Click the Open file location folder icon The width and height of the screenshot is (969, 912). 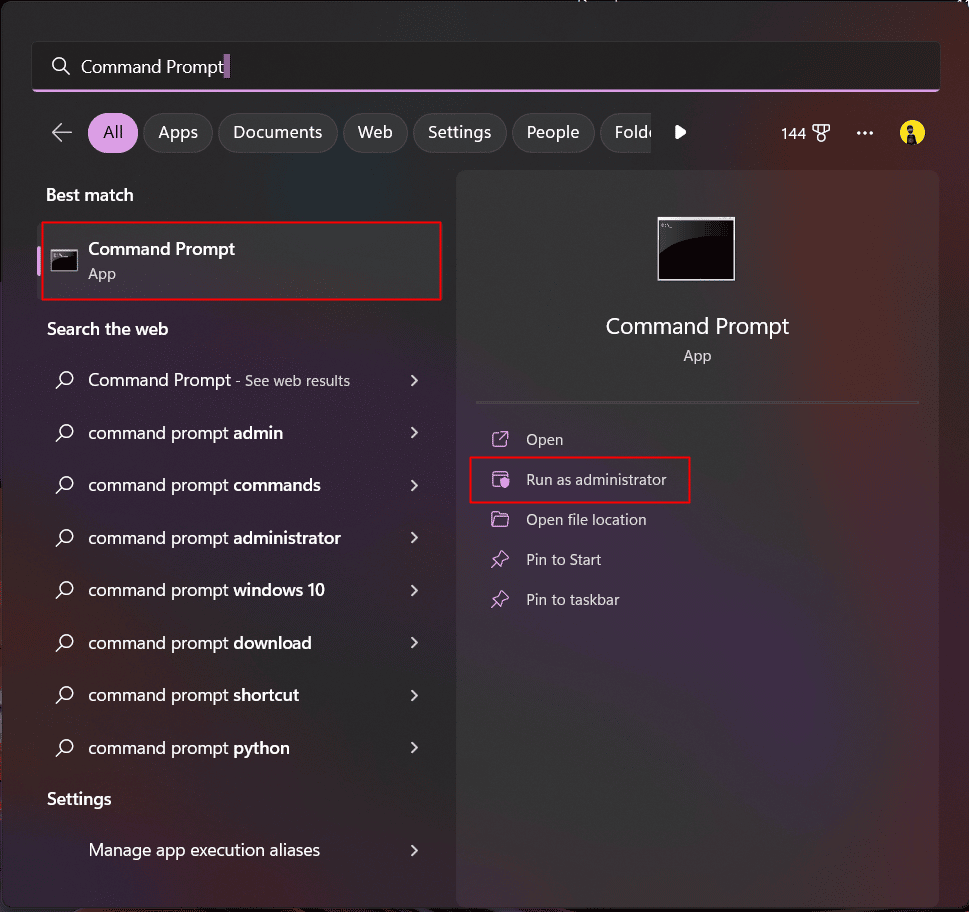(x=500, y=520)
